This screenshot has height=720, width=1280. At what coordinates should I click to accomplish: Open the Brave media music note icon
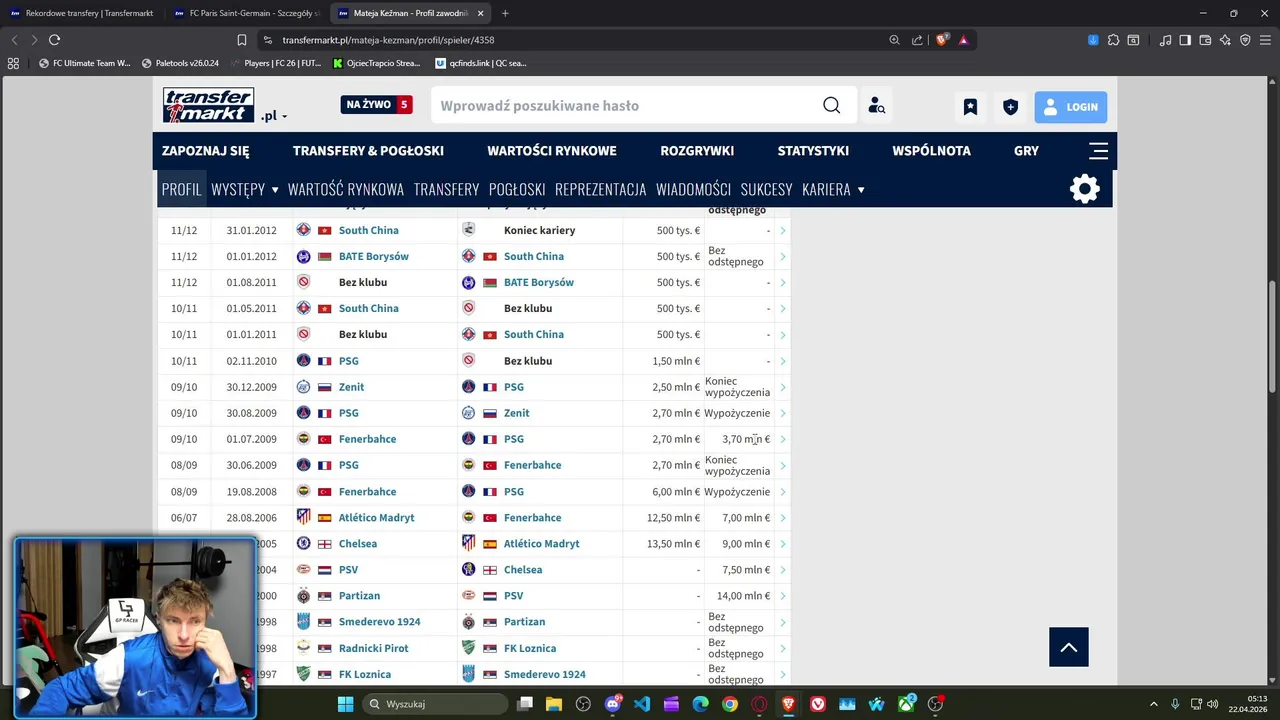point(1165,40)
